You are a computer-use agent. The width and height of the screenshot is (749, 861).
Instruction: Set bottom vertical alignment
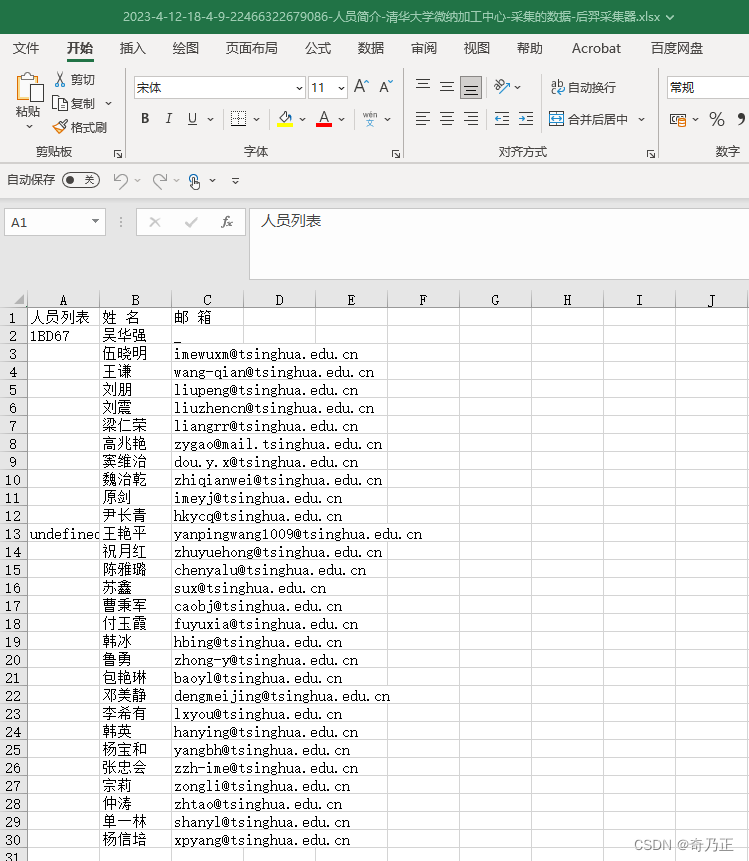pyautogui.click(x=471, y=88)
